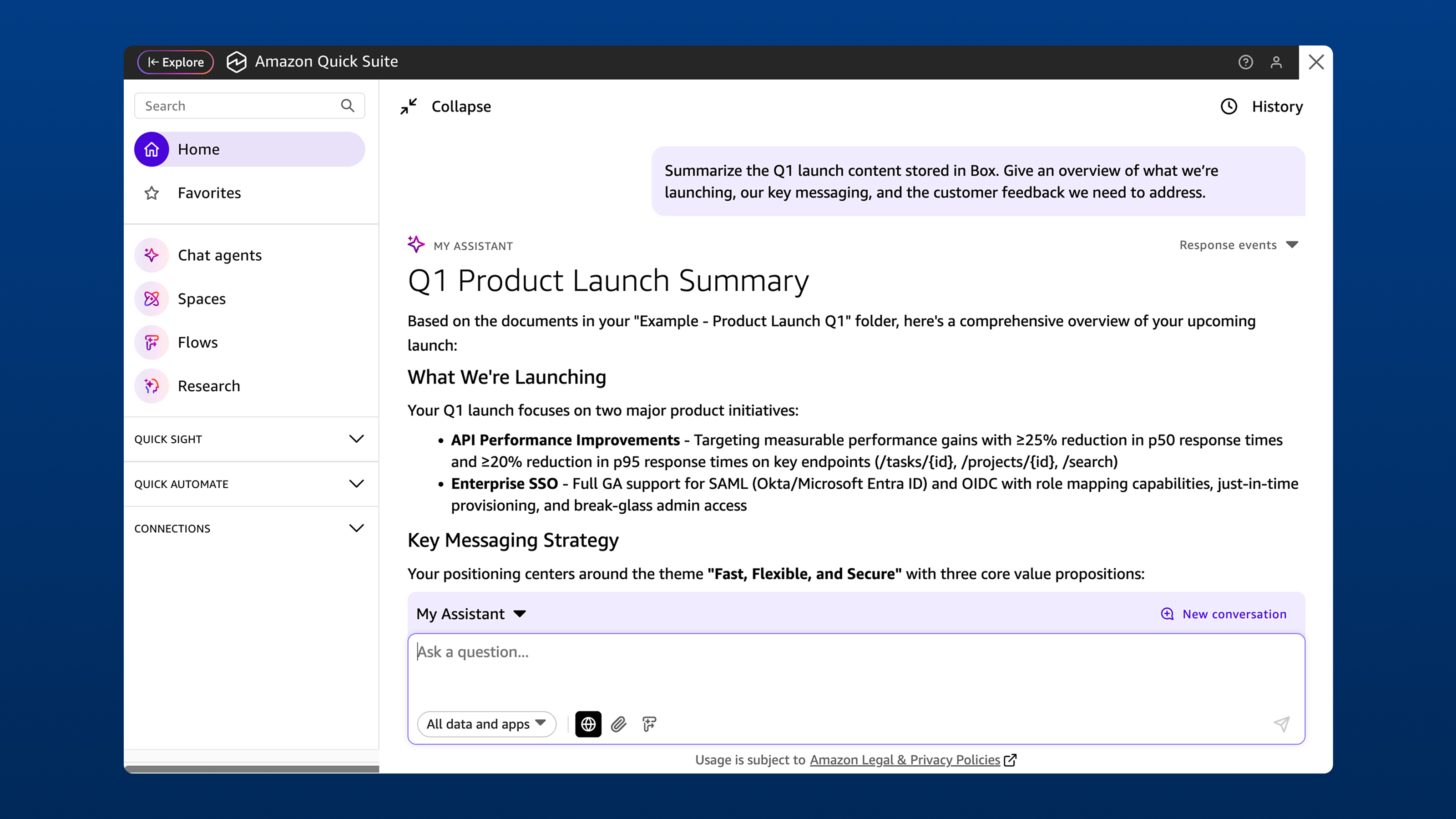Screen dimensions: 1456x819
Task: Open Chat agents from sidebar
Action: point(219,255)
